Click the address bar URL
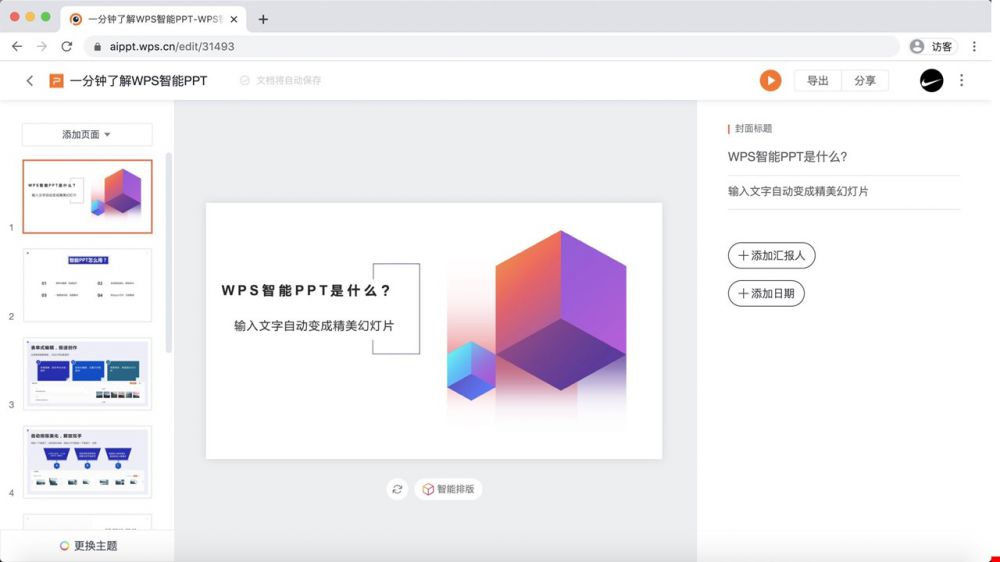Viewport: 1000px width, 562px height. tap(172, 47)
